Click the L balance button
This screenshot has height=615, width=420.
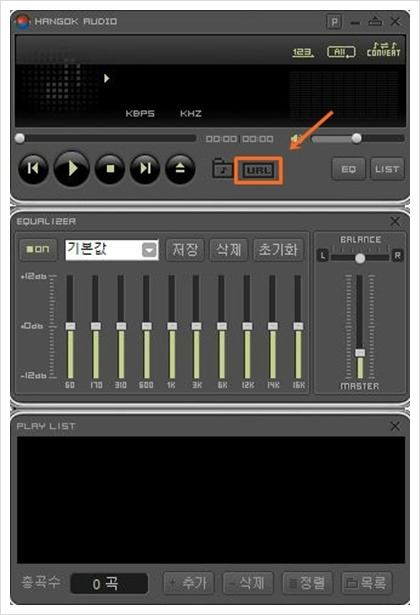[322, 256]
